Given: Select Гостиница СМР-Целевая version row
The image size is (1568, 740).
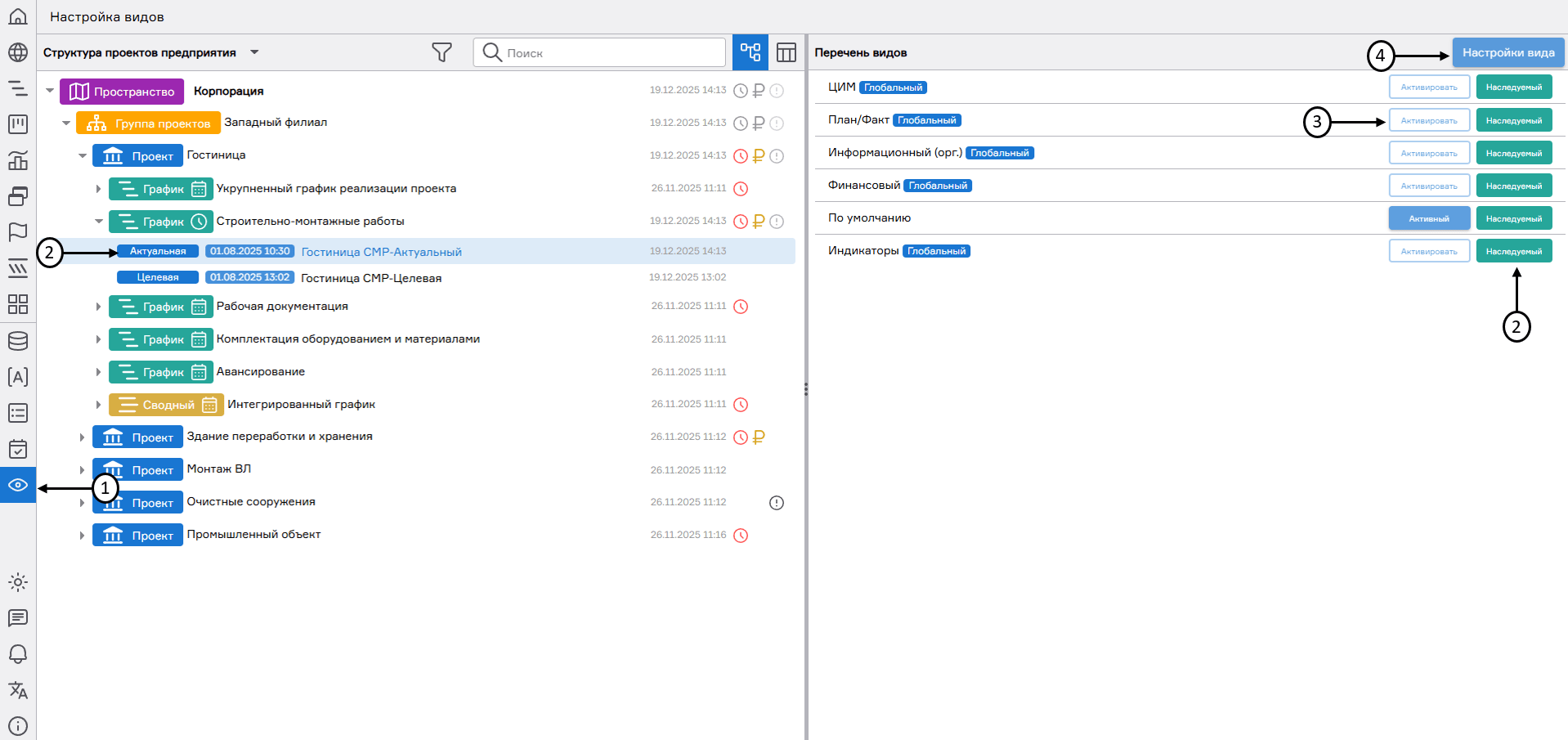Looking at the screenshot, I should (x=371, y=278).
